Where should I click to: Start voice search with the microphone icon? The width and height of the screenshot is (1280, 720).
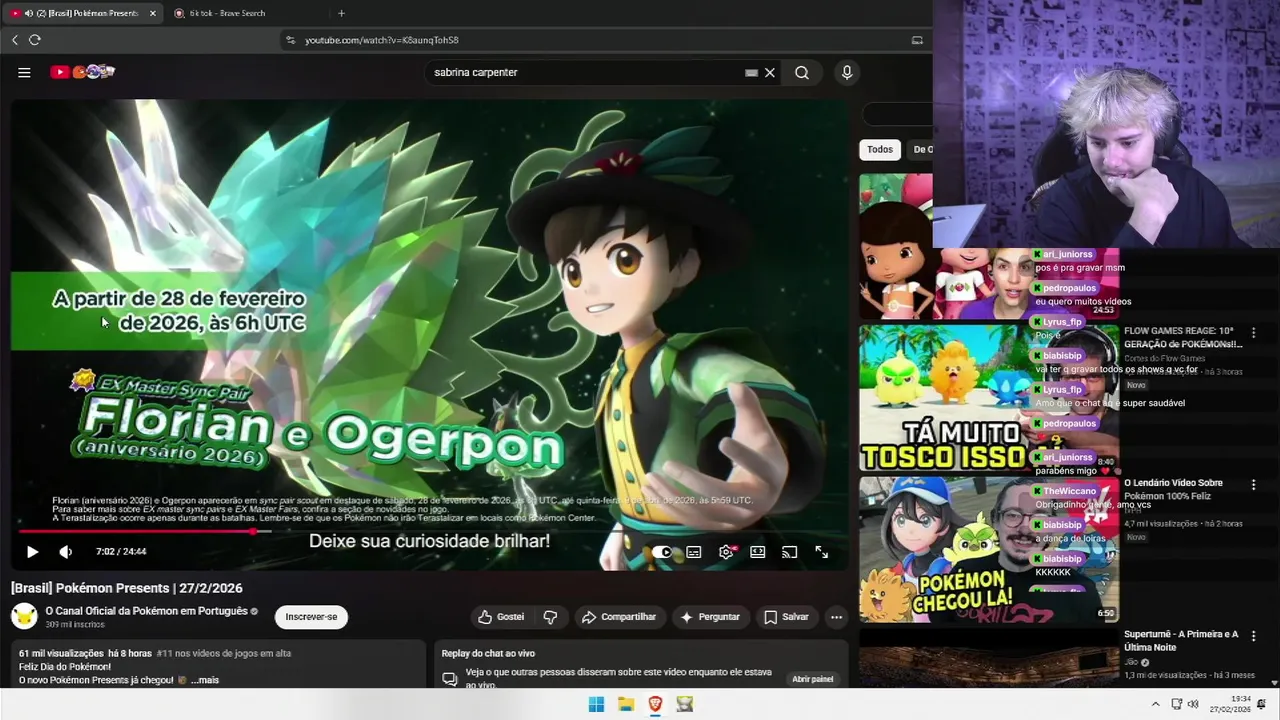pyautogui.click(x=847, y=72)
